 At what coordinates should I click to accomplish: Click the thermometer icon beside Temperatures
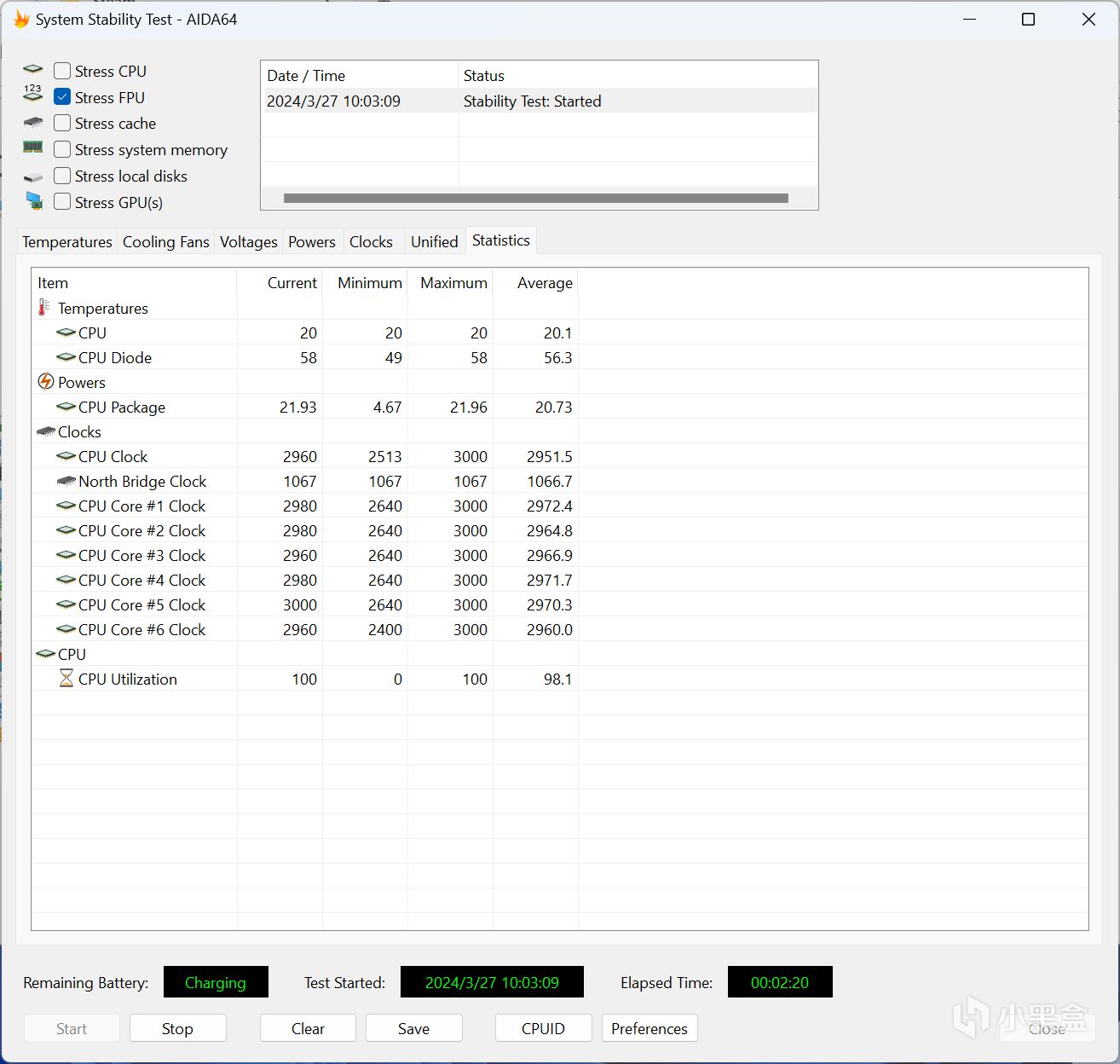pyautogui.click(x=43, y=308)
